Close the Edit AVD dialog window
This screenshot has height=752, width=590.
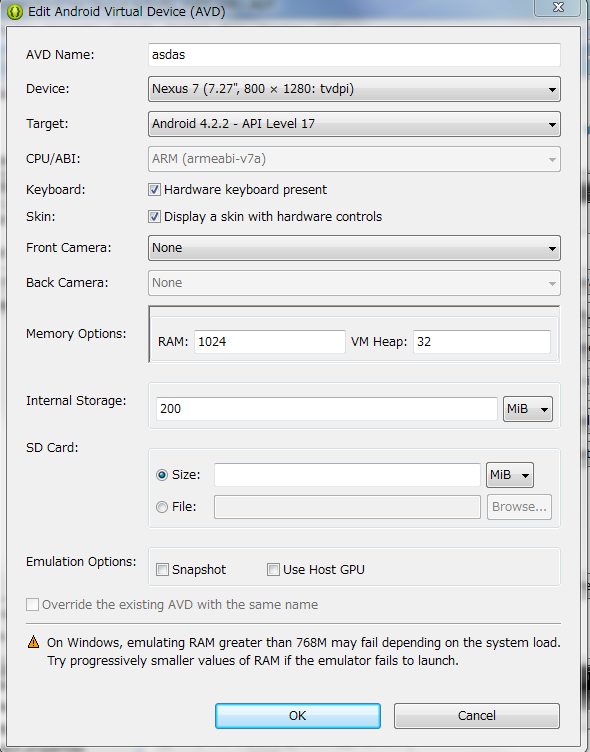tap(558, 7)
